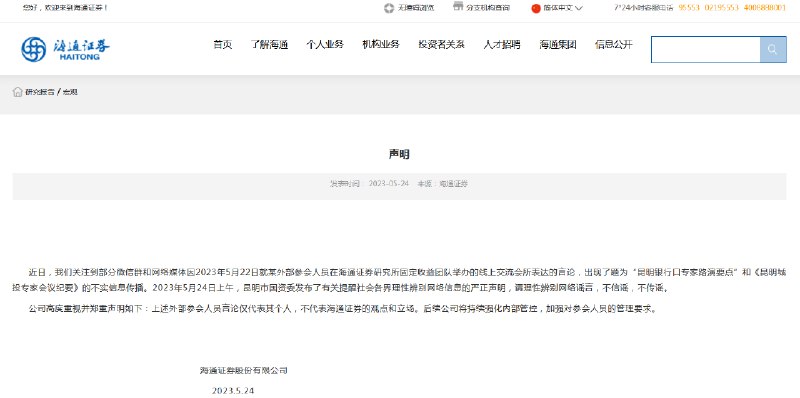Click the 95553 hotline number
This screenshot has height=398, width=800.
[x=689, y=8]
